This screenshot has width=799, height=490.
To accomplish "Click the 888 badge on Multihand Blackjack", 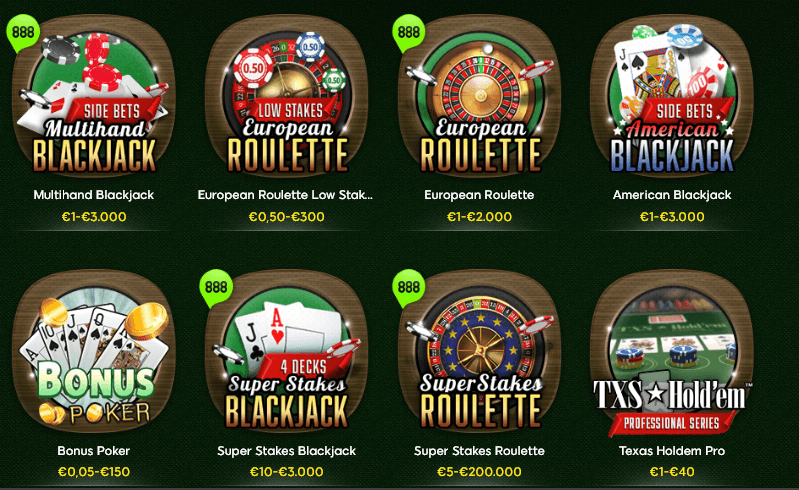I will click(23, 33).
